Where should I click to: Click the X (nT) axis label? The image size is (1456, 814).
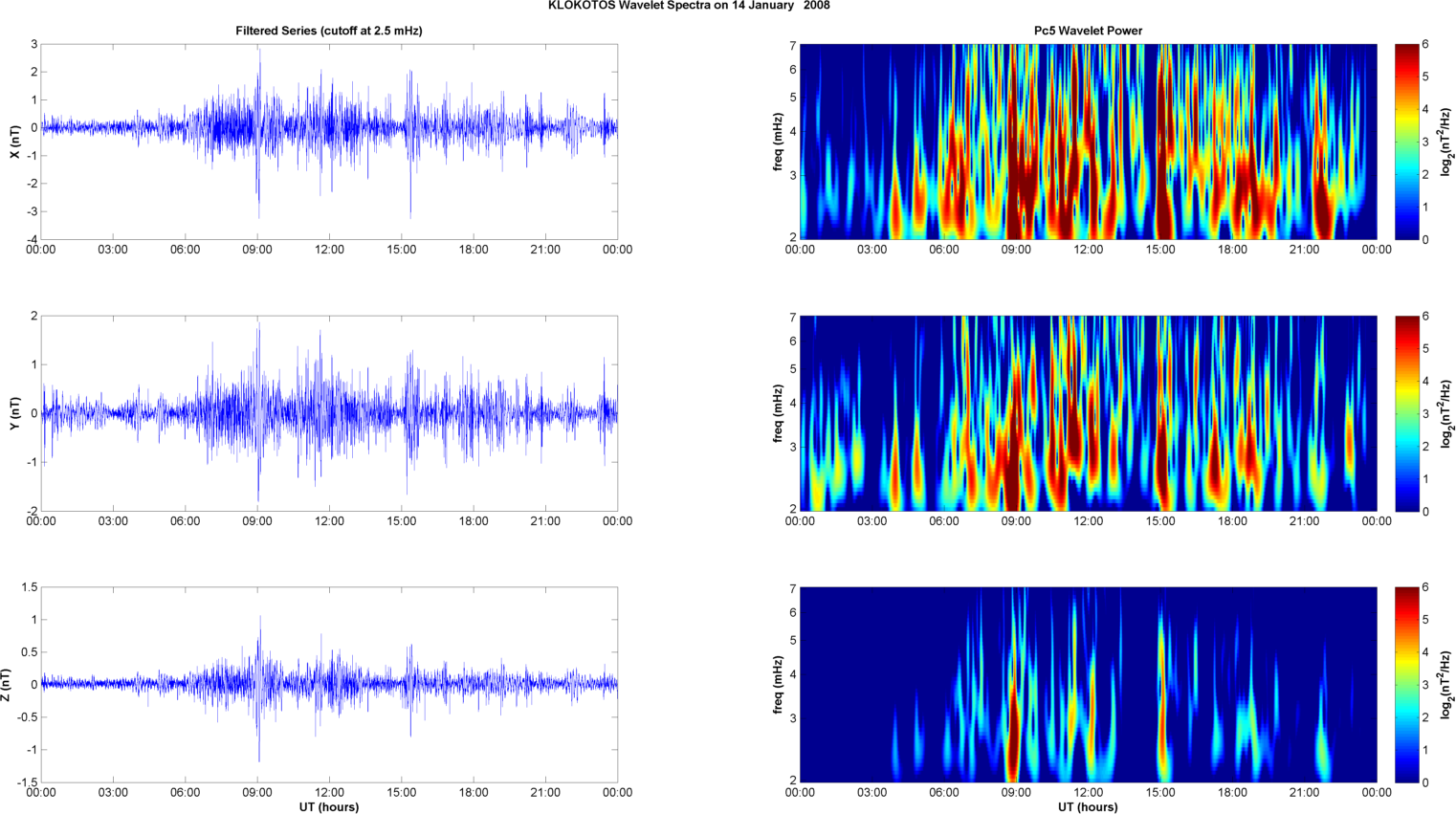14,142
